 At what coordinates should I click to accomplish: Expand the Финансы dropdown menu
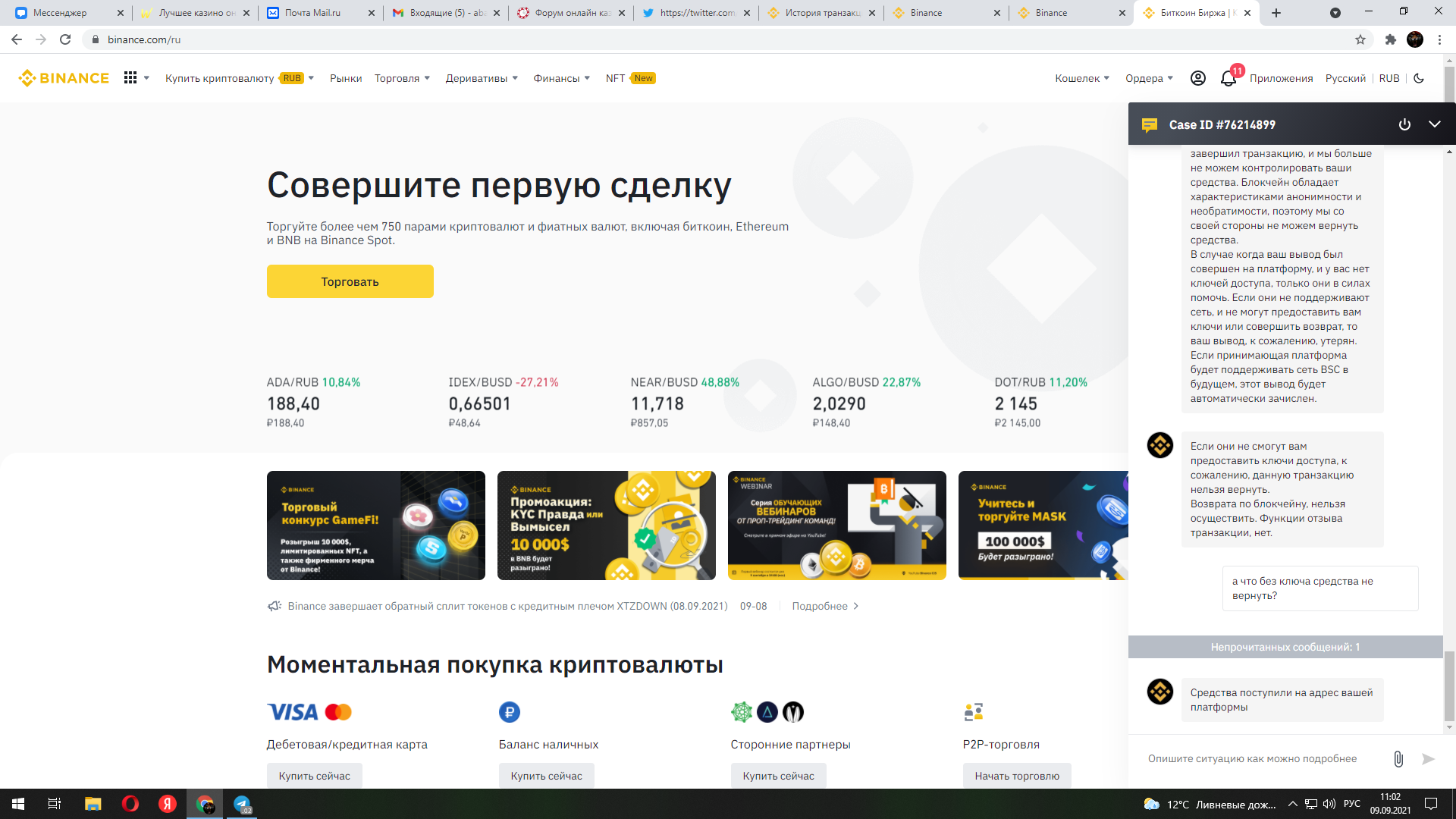(561, 78)
